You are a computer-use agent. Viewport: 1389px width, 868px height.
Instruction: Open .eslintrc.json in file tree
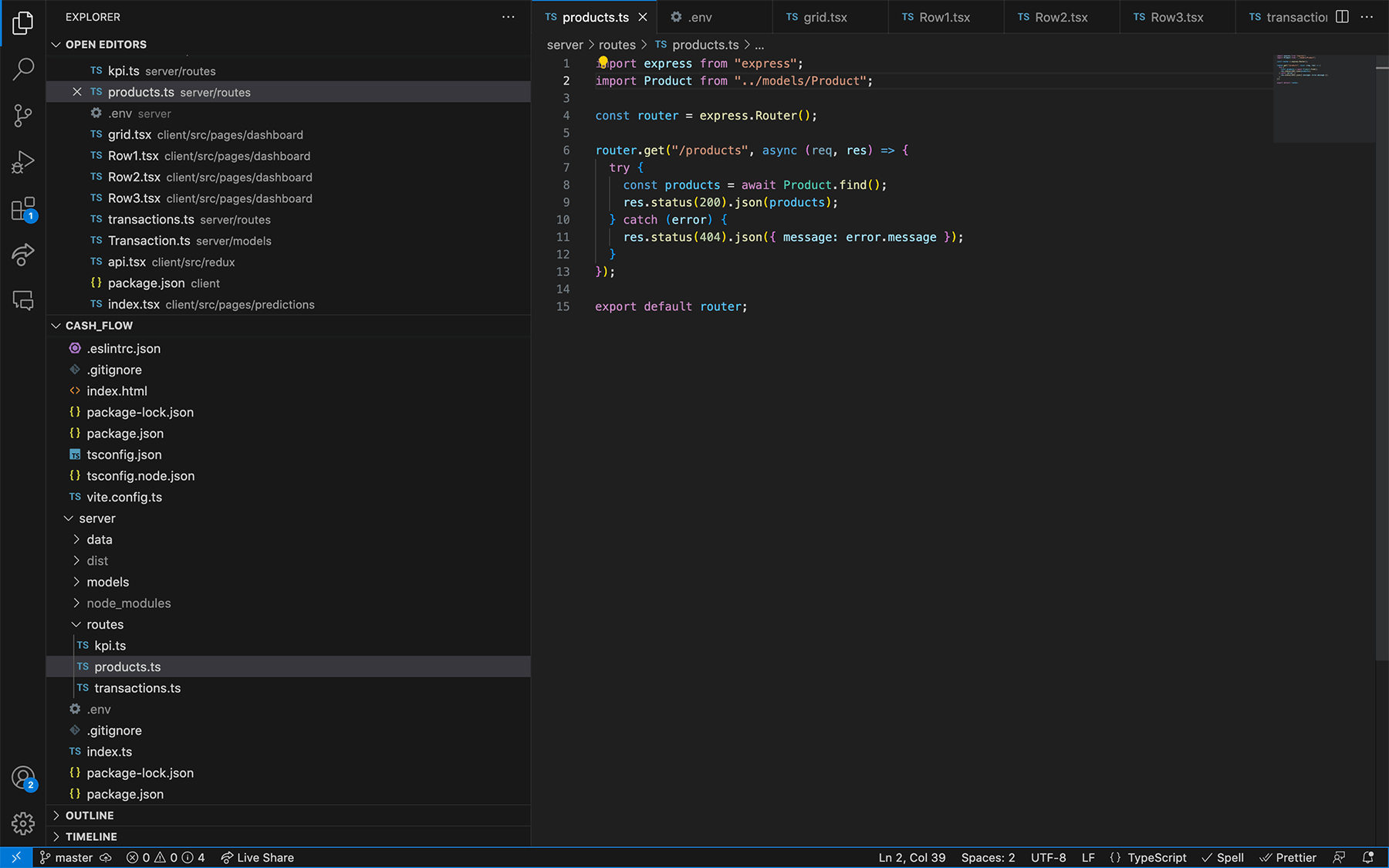[289, 349]
